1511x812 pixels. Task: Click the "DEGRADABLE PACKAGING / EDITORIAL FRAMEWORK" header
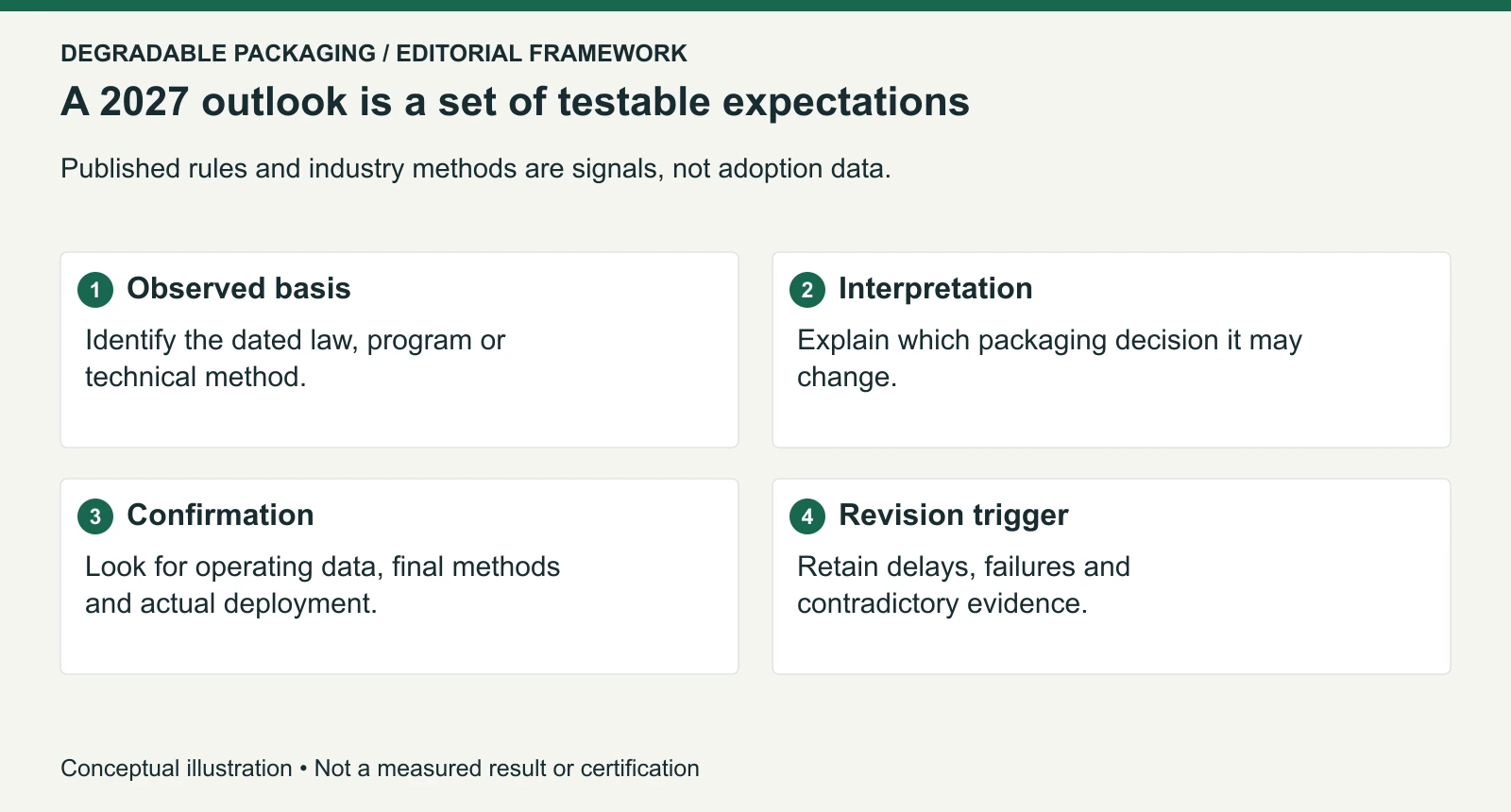click(374, 53)
